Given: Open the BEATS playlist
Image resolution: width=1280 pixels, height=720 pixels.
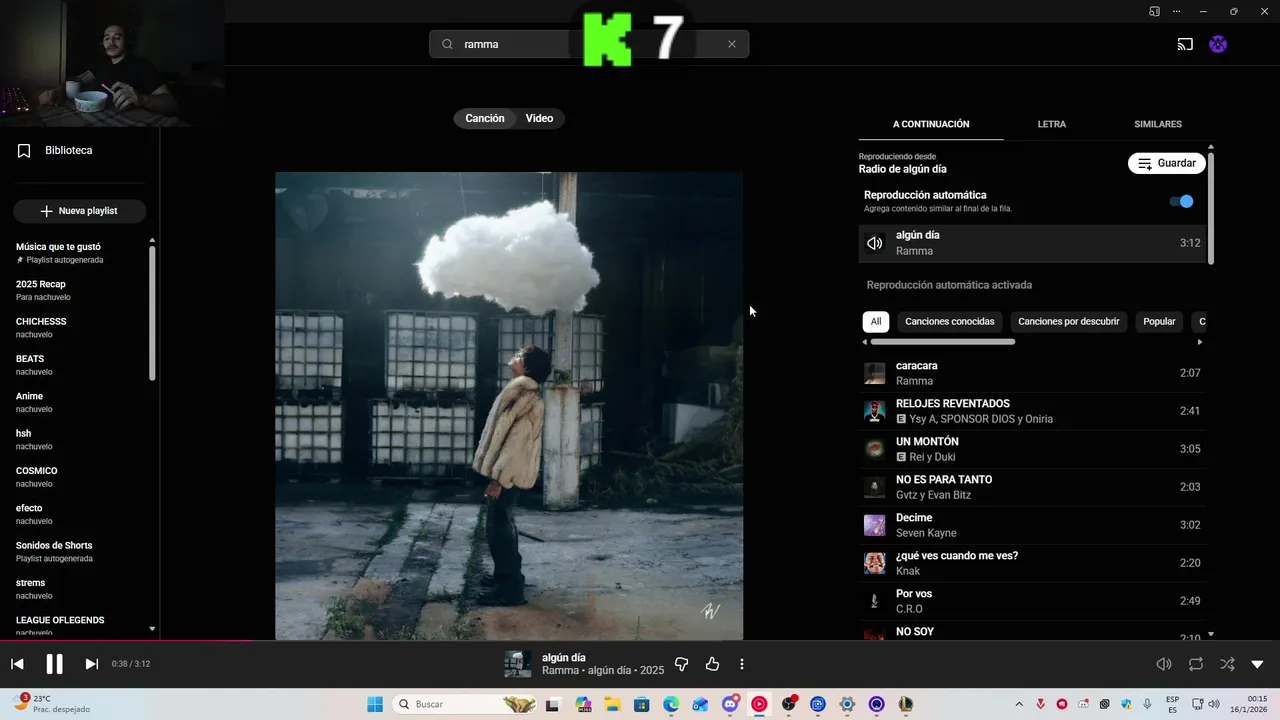Looking at the screenshot, I should point(34,365).
